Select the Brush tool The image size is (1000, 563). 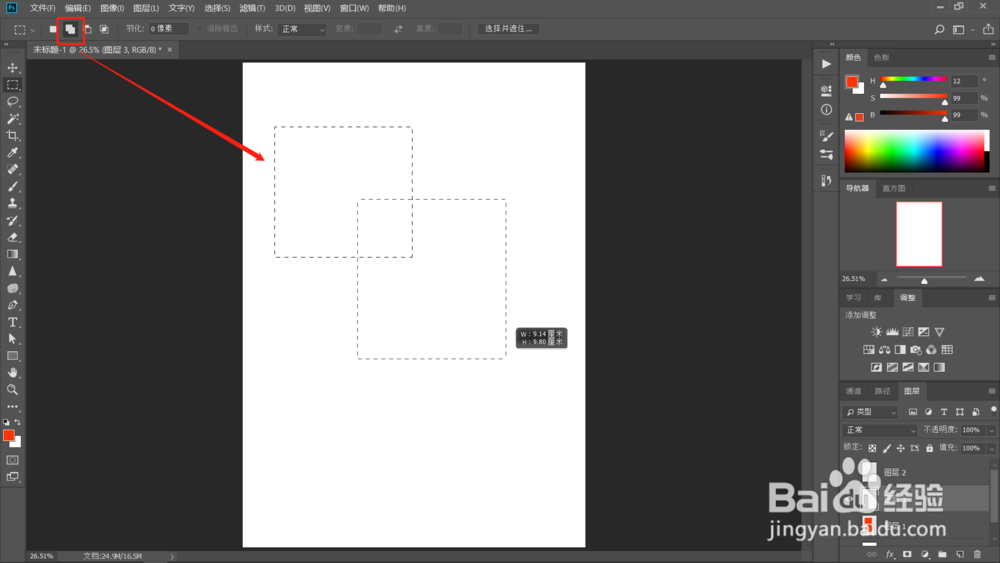(12, 187)
